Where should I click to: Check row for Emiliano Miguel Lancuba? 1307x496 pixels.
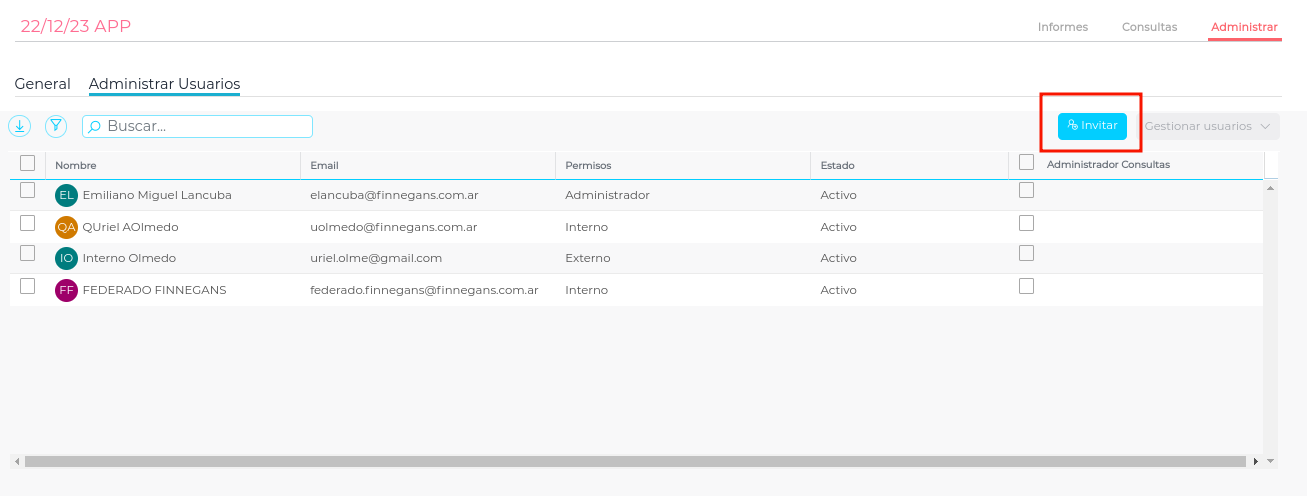coord(28,190)
